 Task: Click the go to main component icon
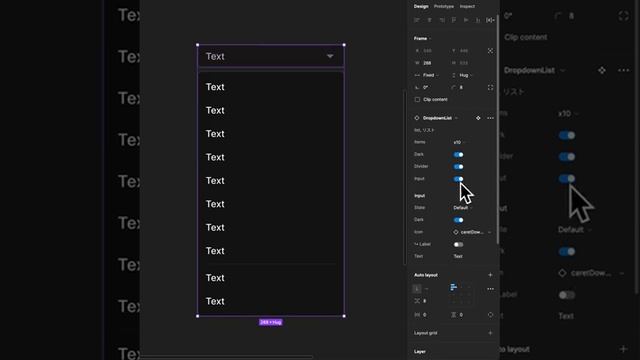click(x=478, y=118)
